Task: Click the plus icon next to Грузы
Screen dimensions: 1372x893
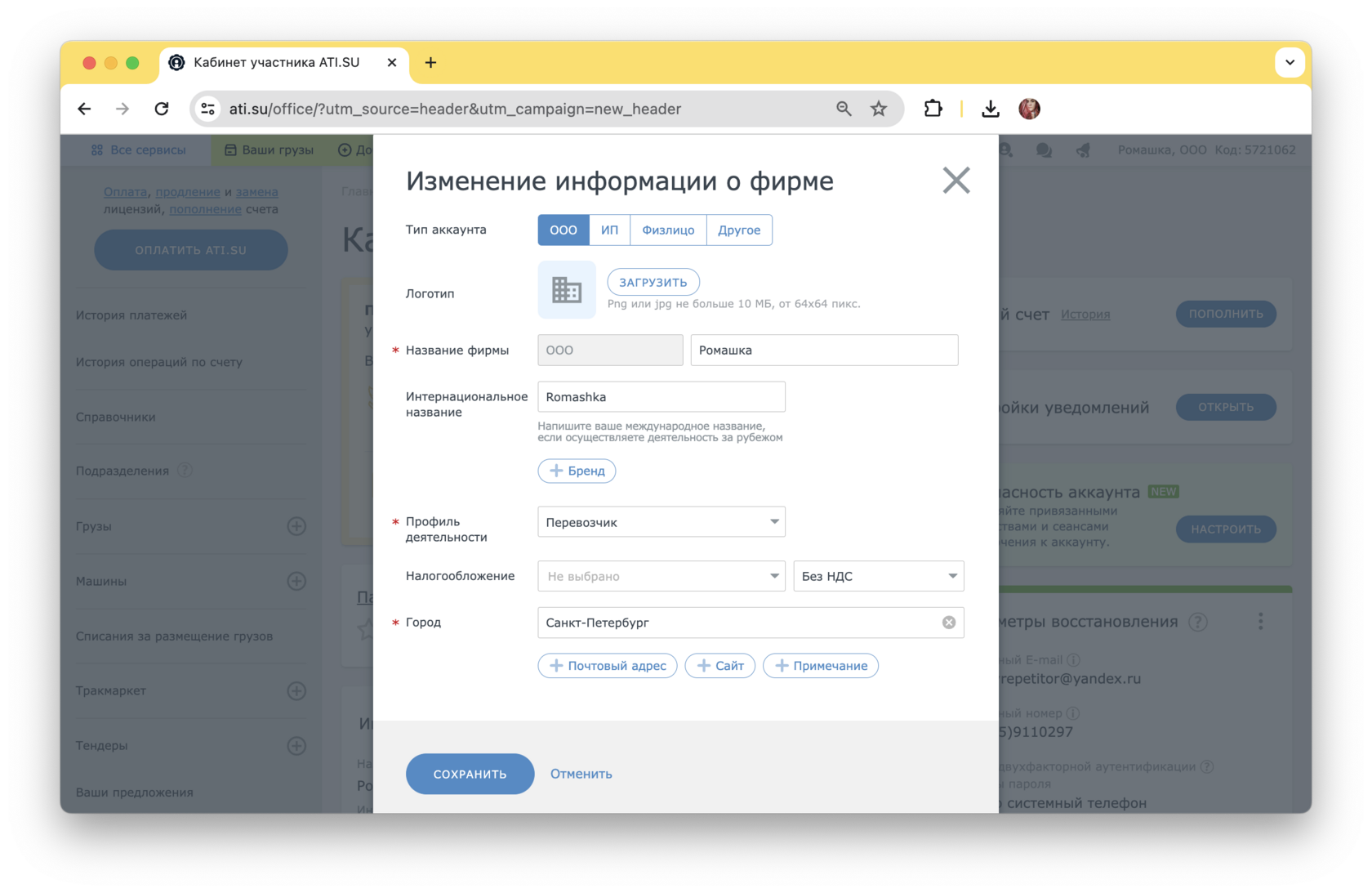Action: point(296,526)
